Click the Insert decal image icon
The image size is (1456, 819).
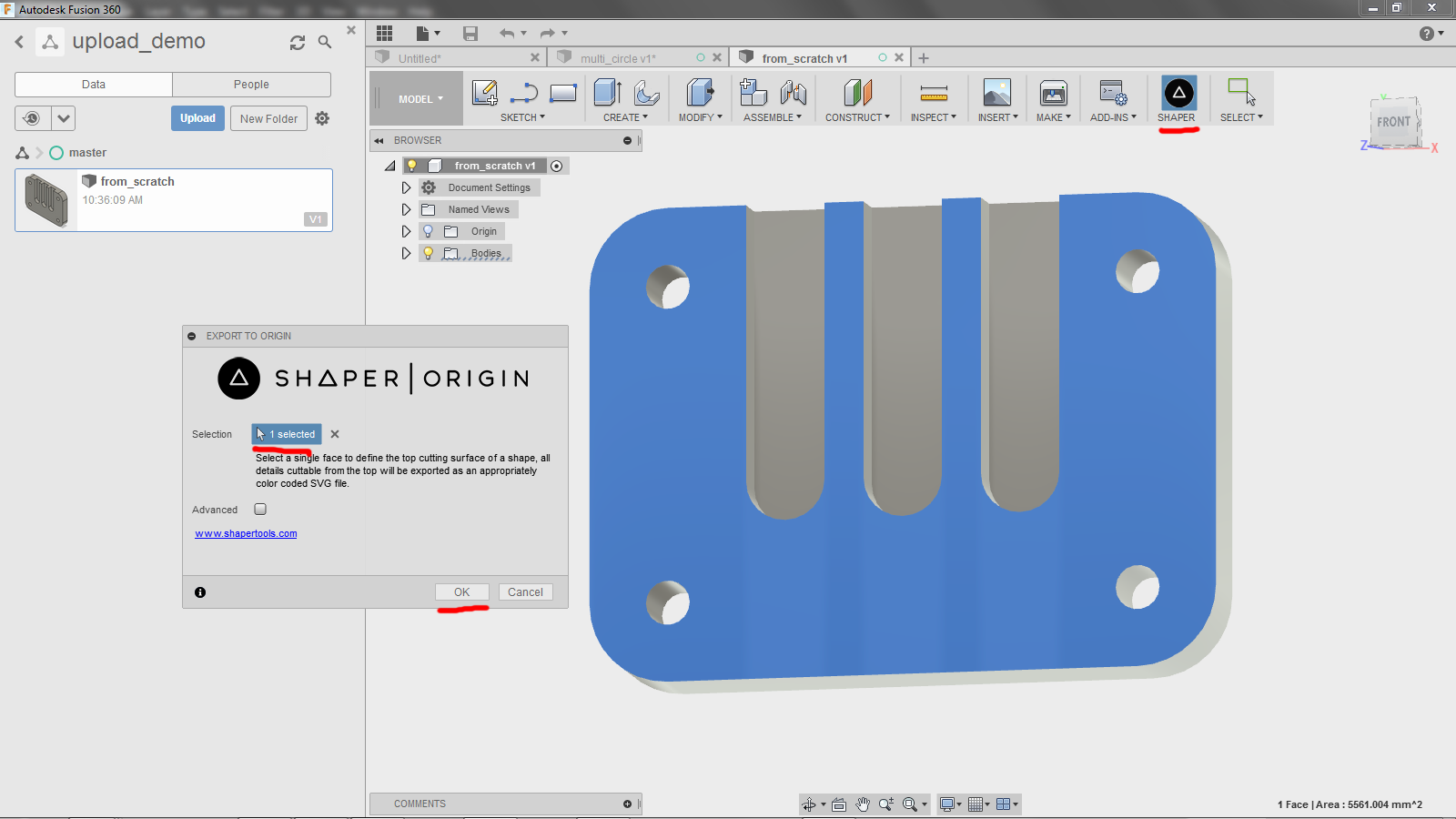[997, 93]
